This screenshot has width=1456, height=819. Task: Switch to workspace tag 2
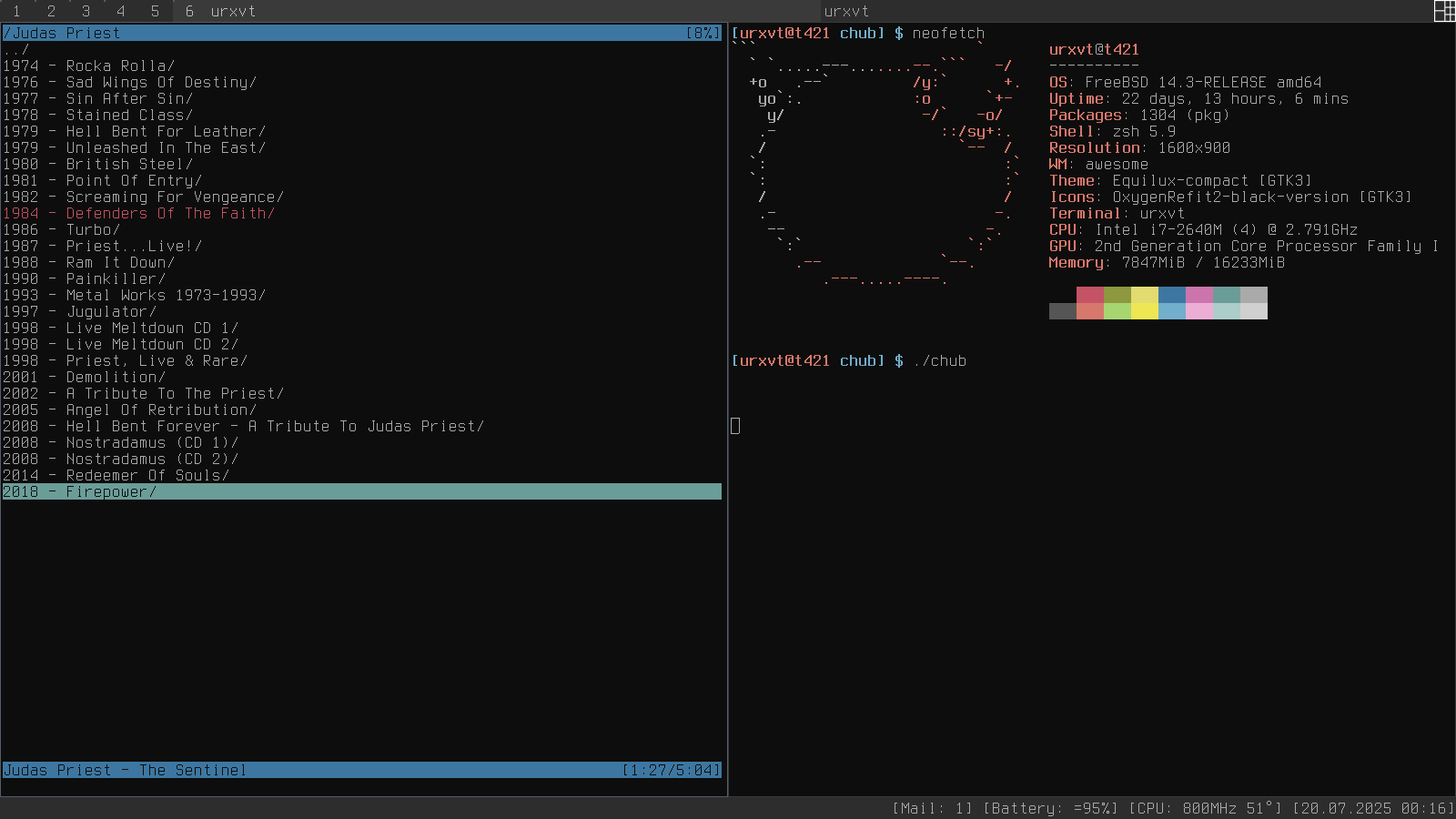tap(51, 11)
